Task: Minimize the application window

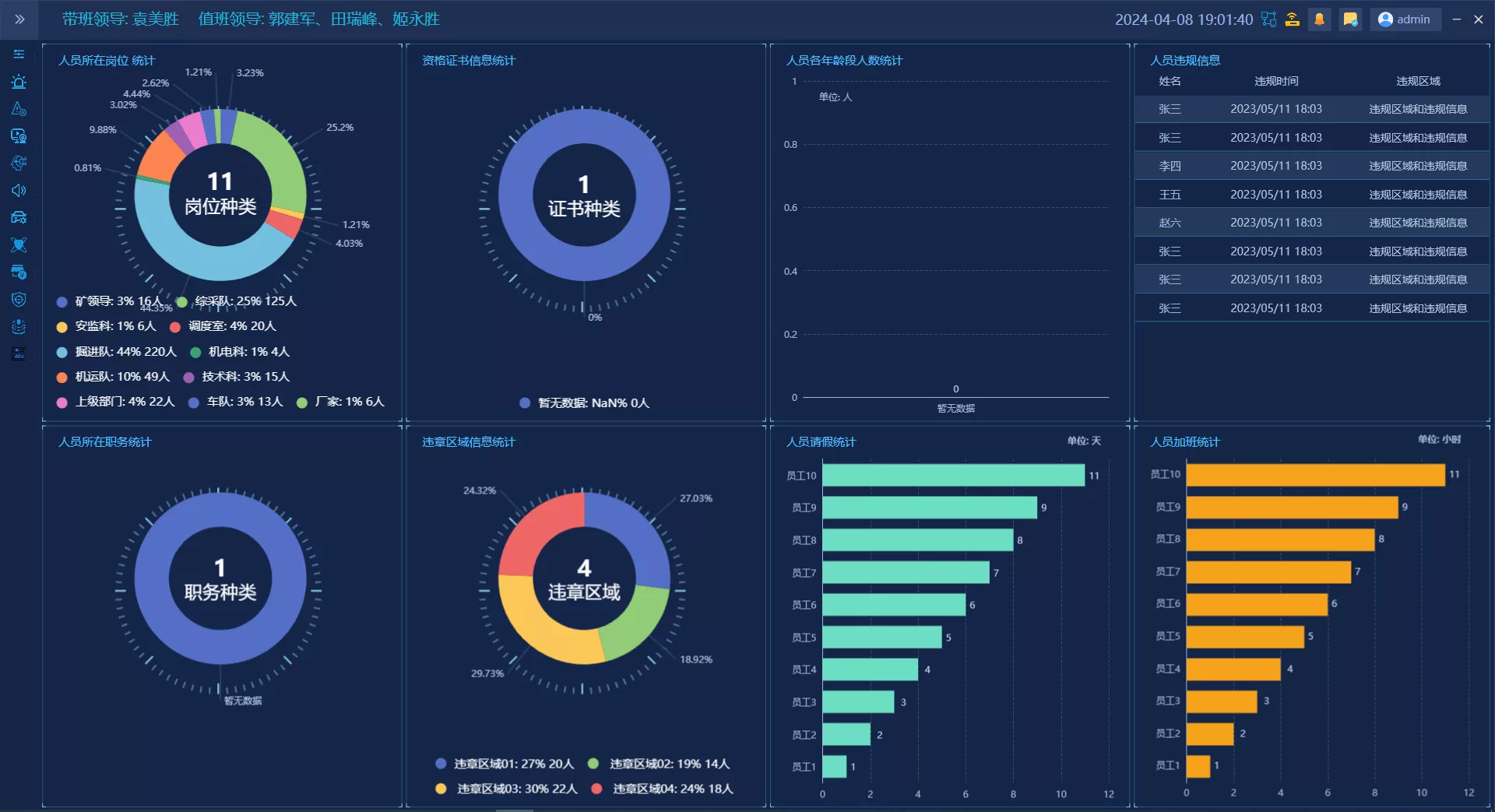Action: point(1456,19)
